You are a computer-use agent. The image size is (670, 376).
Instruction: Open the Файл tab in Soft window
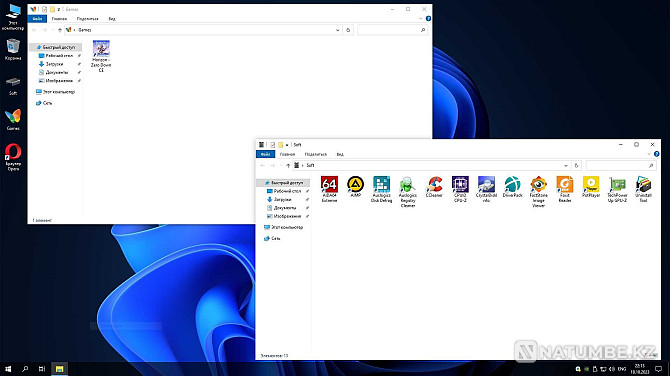tap(265, 154)
